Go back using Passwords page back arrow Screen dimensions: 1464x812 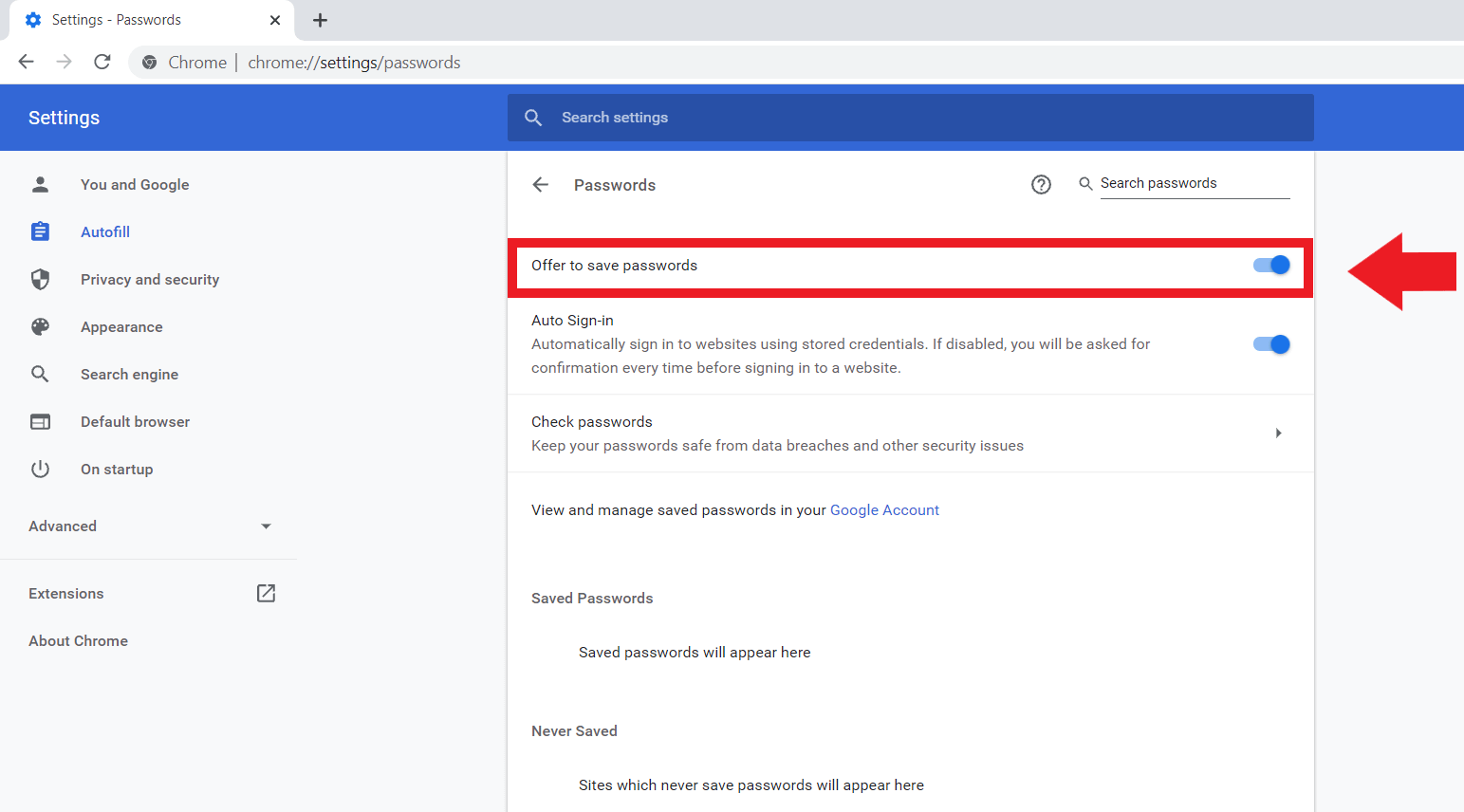coord(541,185)
